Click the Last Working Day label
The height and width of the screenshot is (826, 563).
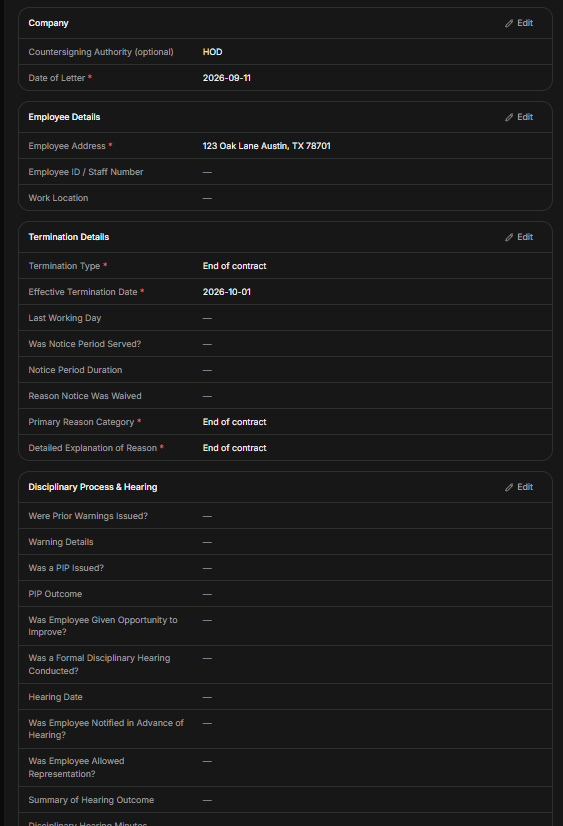(x=65, y=318)
